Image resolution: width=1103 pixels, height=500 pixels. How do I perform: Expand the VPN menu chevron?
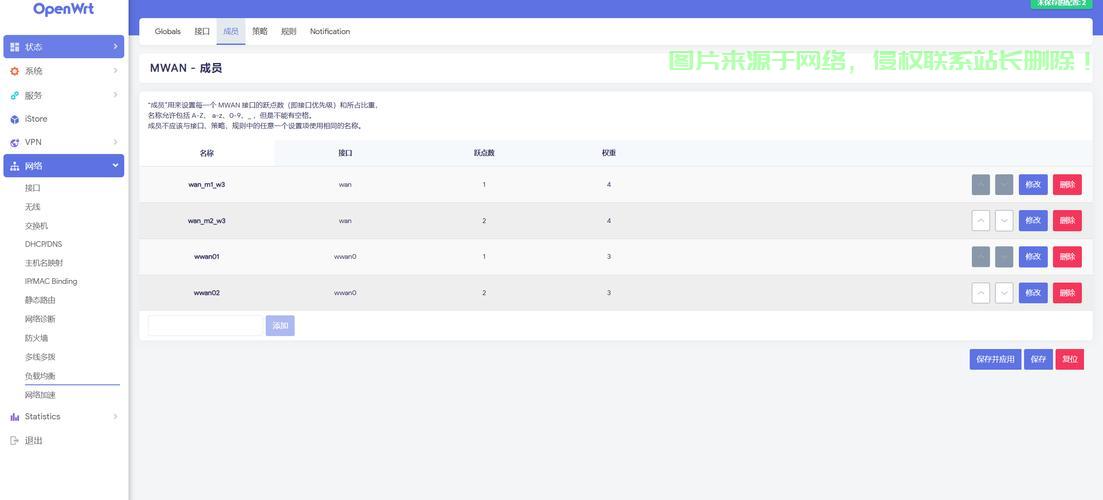(x=115, y=143)
